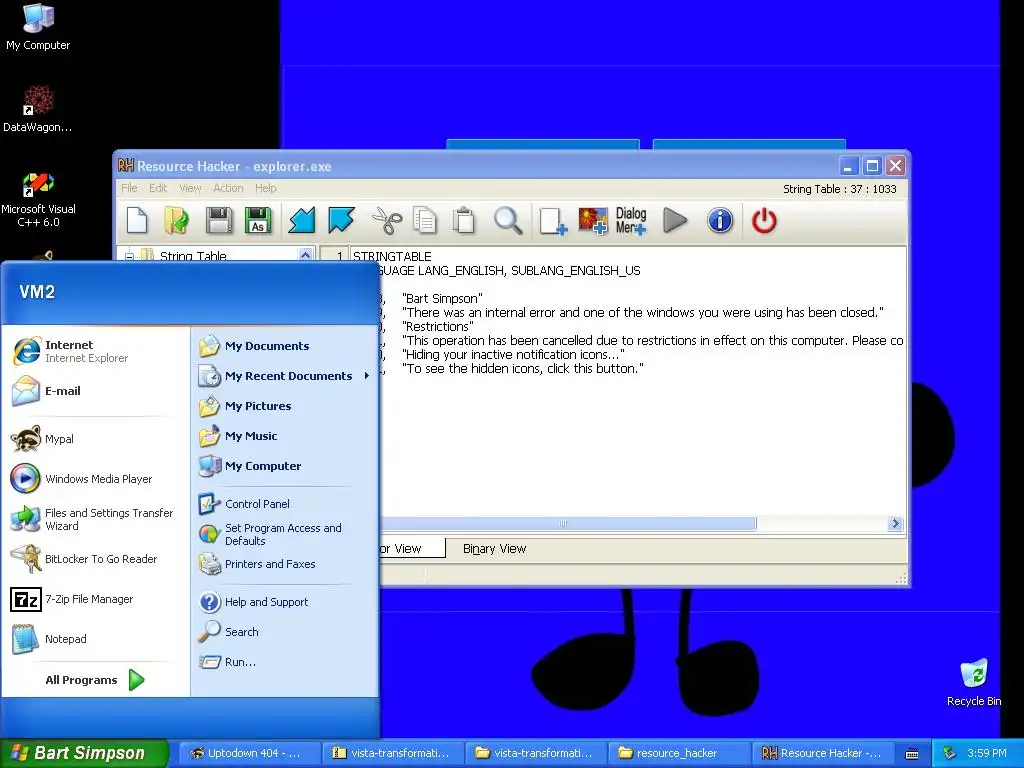Select the Recycle Bin on the desktop
Screen dimensions: 1024x768
tap(974, 682)
